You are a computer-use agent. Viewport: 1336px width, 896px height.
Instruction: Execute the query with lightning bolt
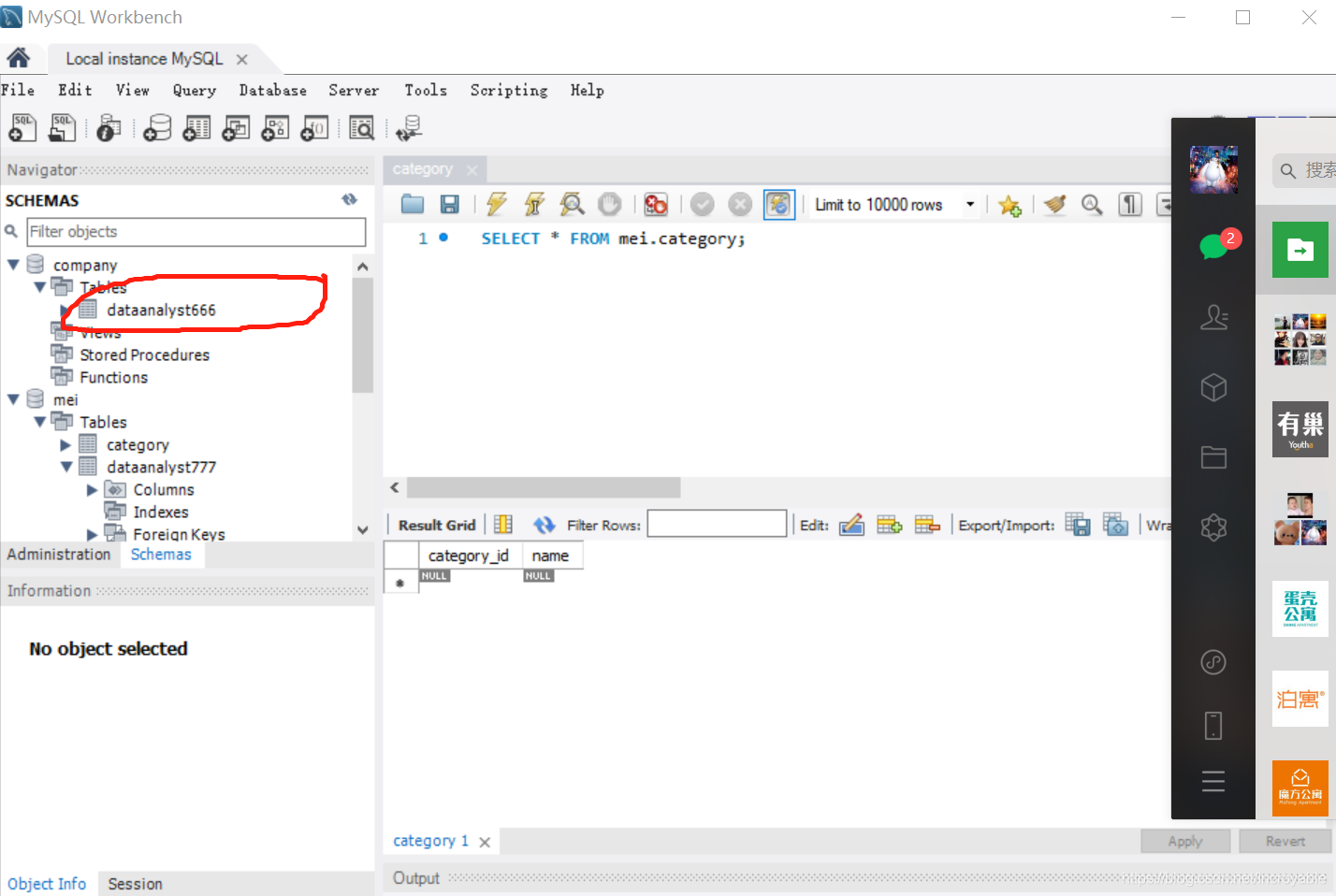pyautogui.click(x=497, y=204)
